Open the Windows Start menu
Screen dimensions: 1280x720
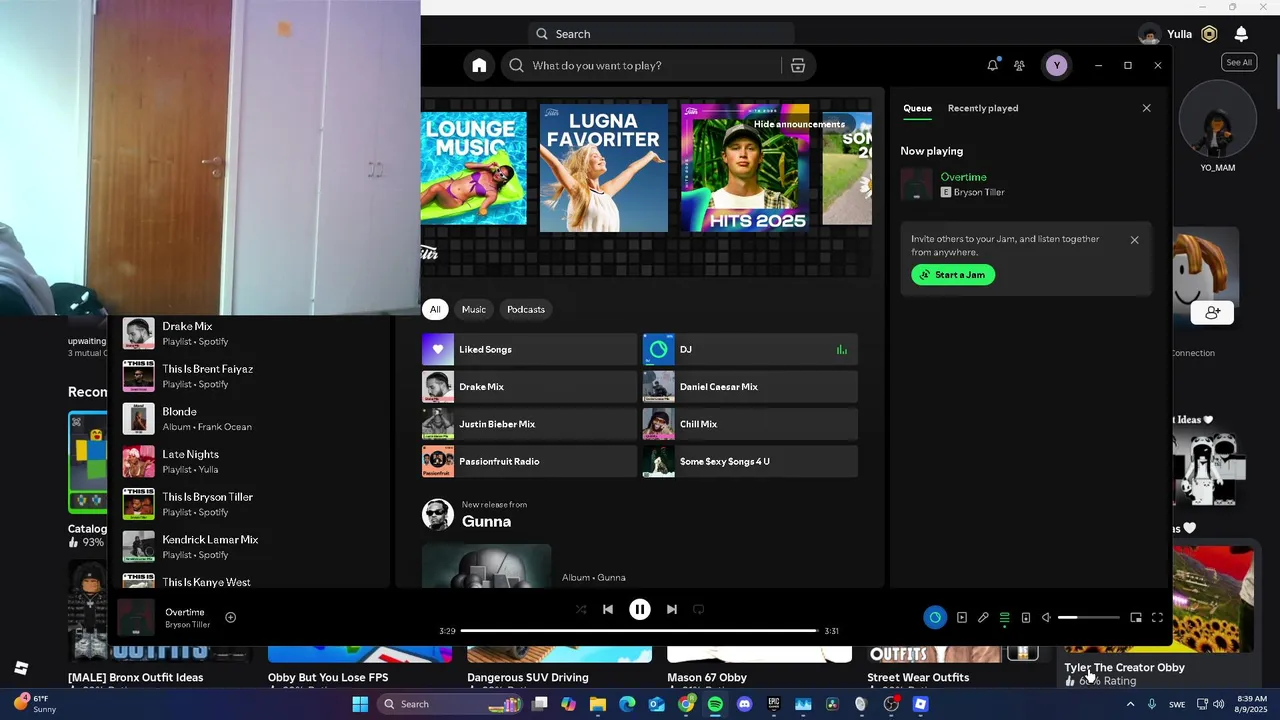pos(360,704)
